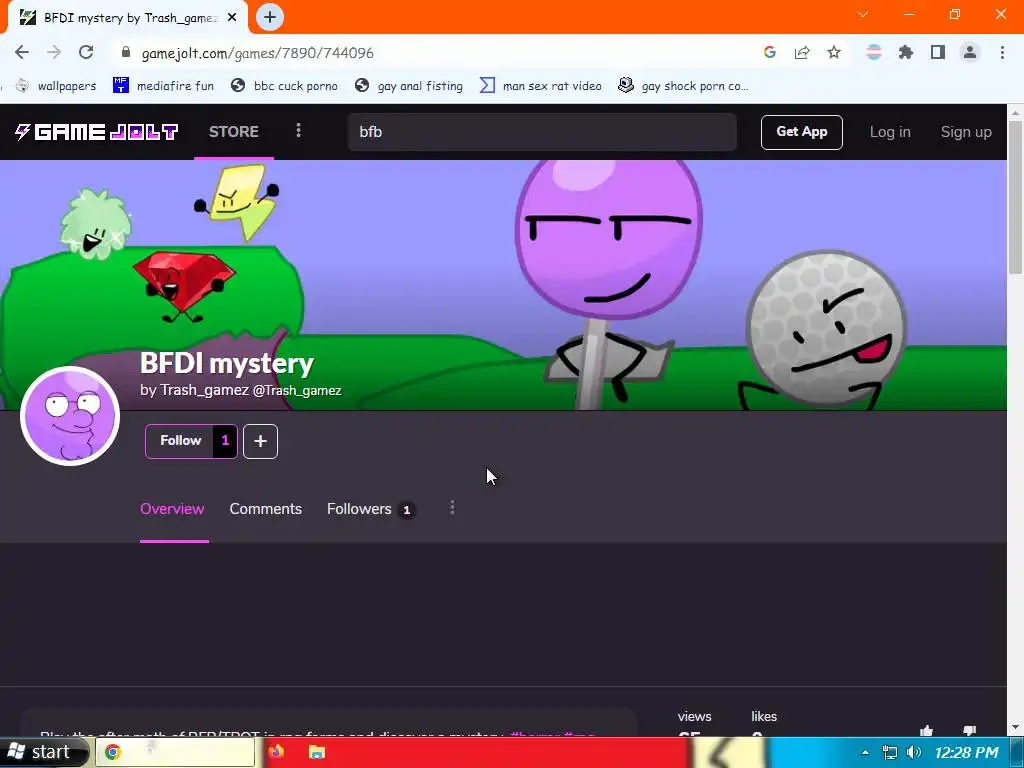
Task: Click the Windows start button
Action: point(44,752)
